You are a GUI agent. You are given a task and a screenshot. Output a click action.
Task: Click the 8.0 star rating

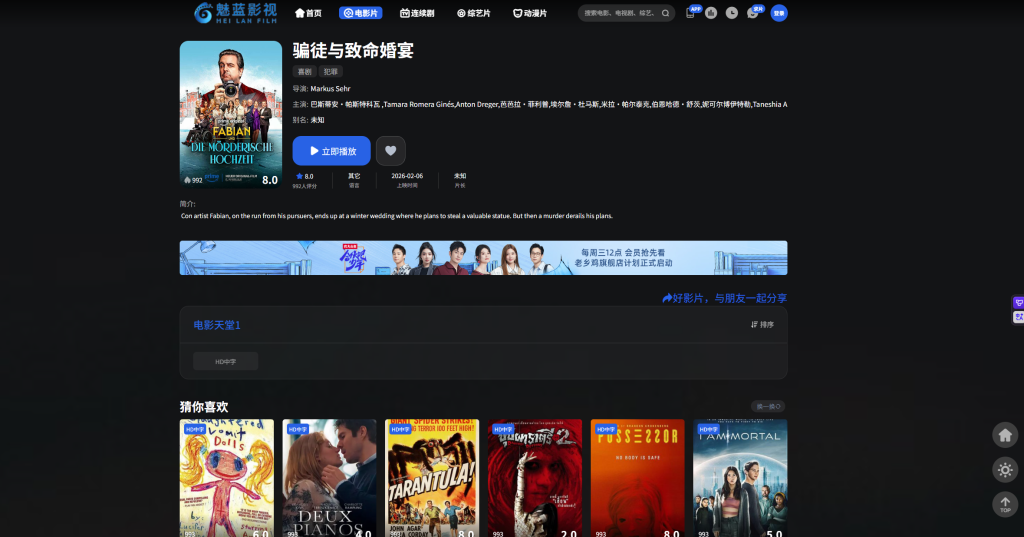coord(304,176)
